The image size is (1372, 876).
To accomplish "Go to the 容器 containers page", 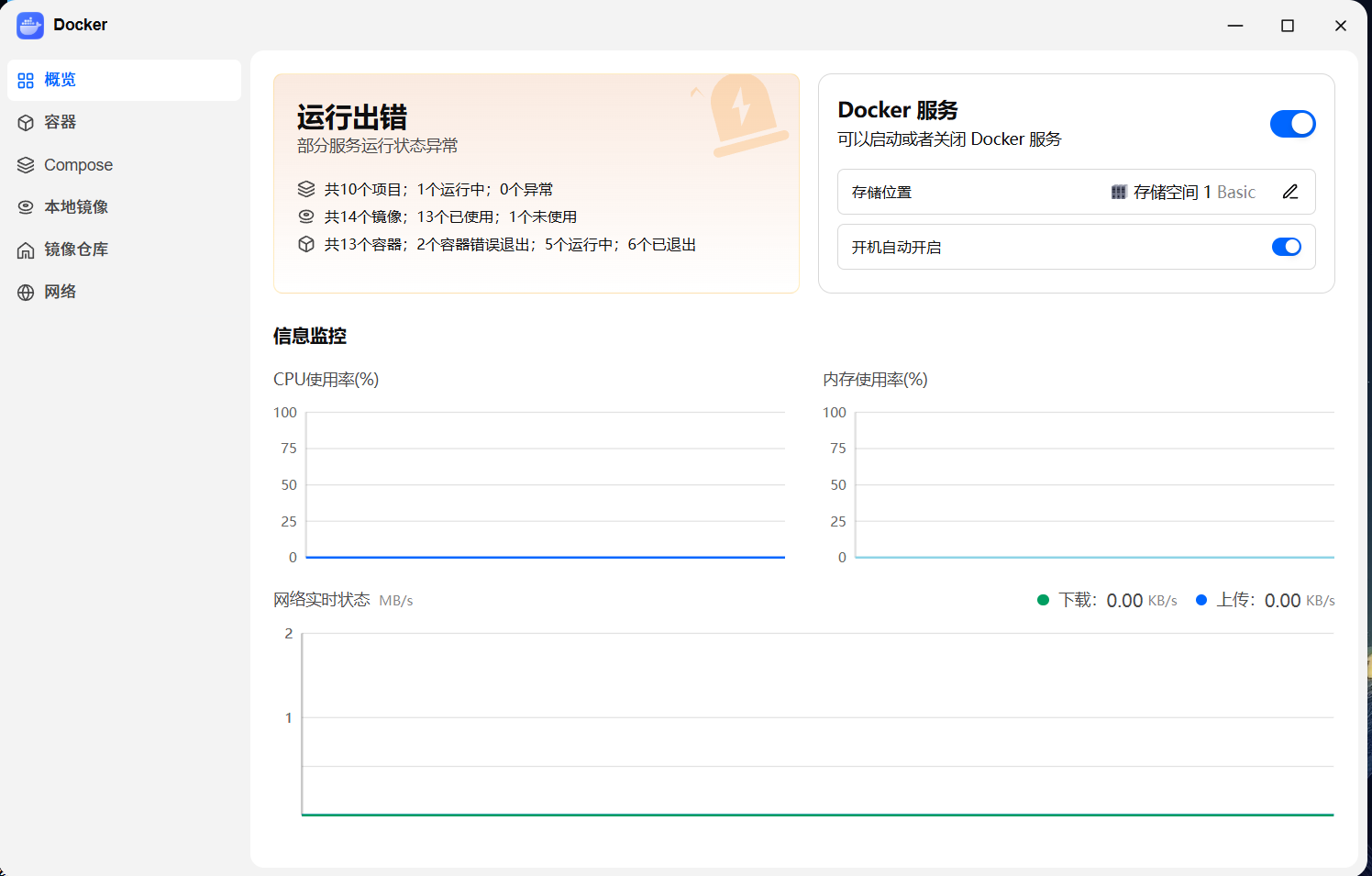I will coord(125,122).
